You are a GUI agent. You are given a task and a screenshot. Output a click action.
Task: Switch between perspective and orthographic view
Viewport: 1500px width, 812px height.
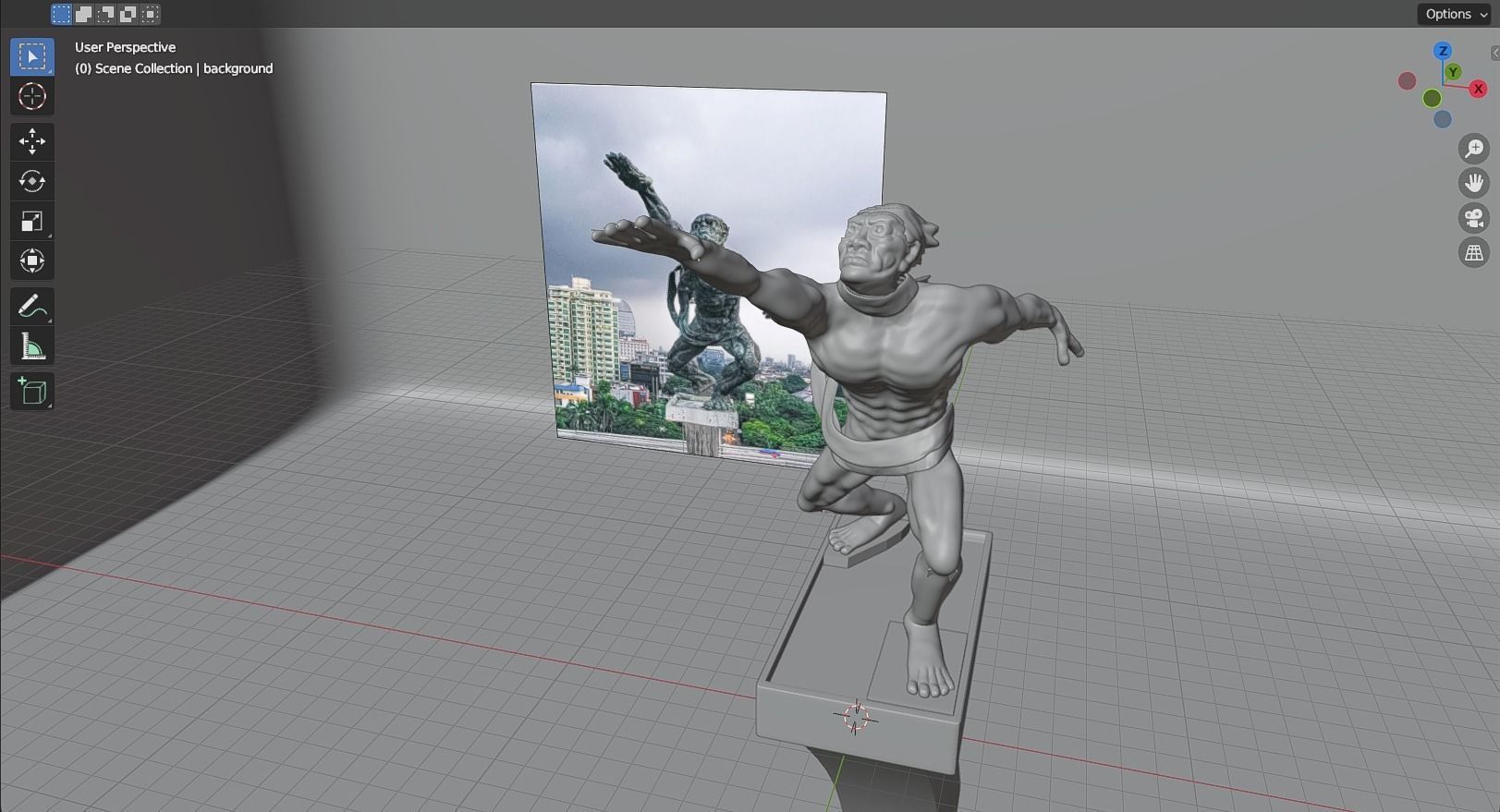[x=1474, y=252]
